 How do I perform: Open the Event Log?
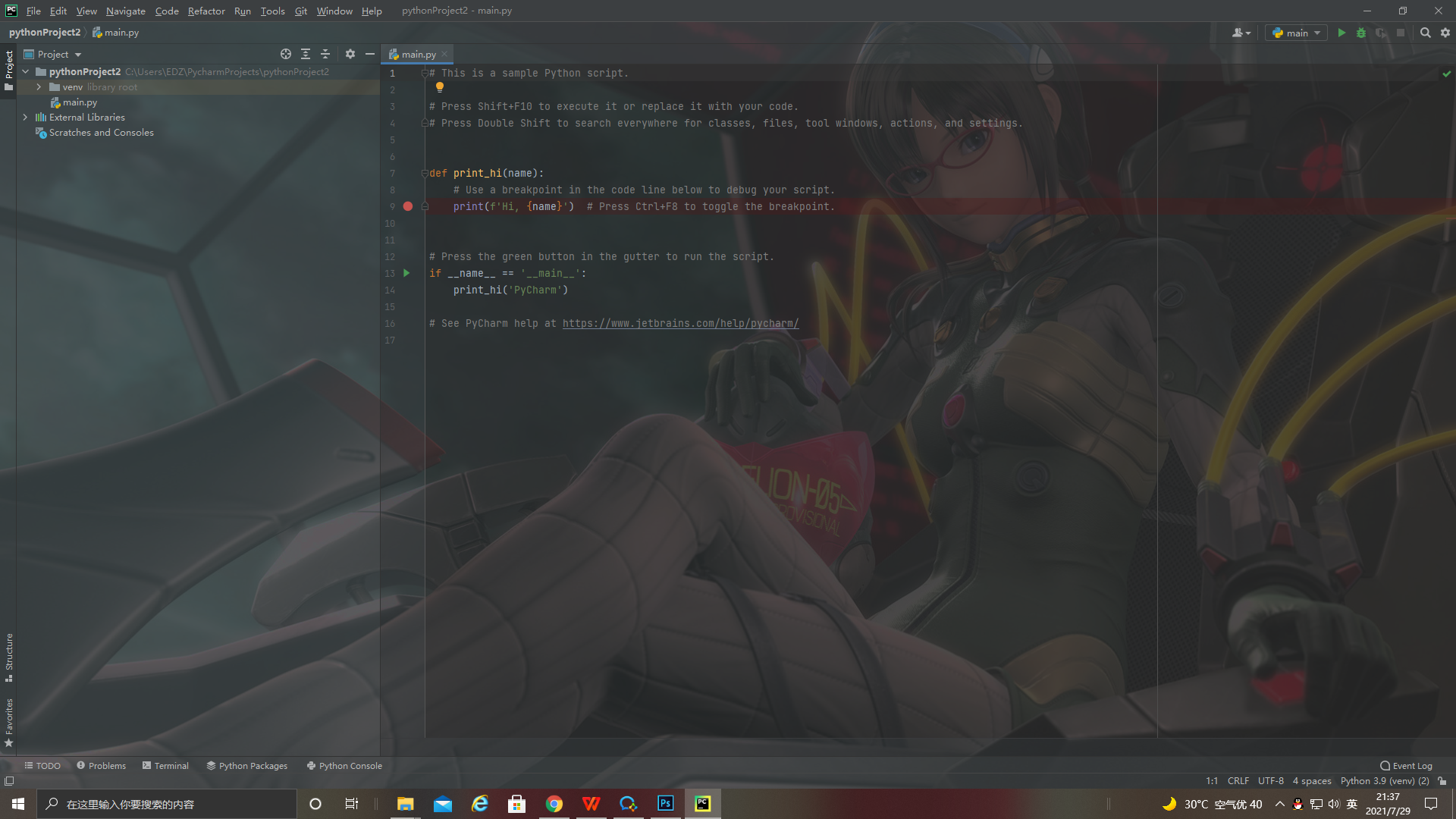[x=1406, y=765]
